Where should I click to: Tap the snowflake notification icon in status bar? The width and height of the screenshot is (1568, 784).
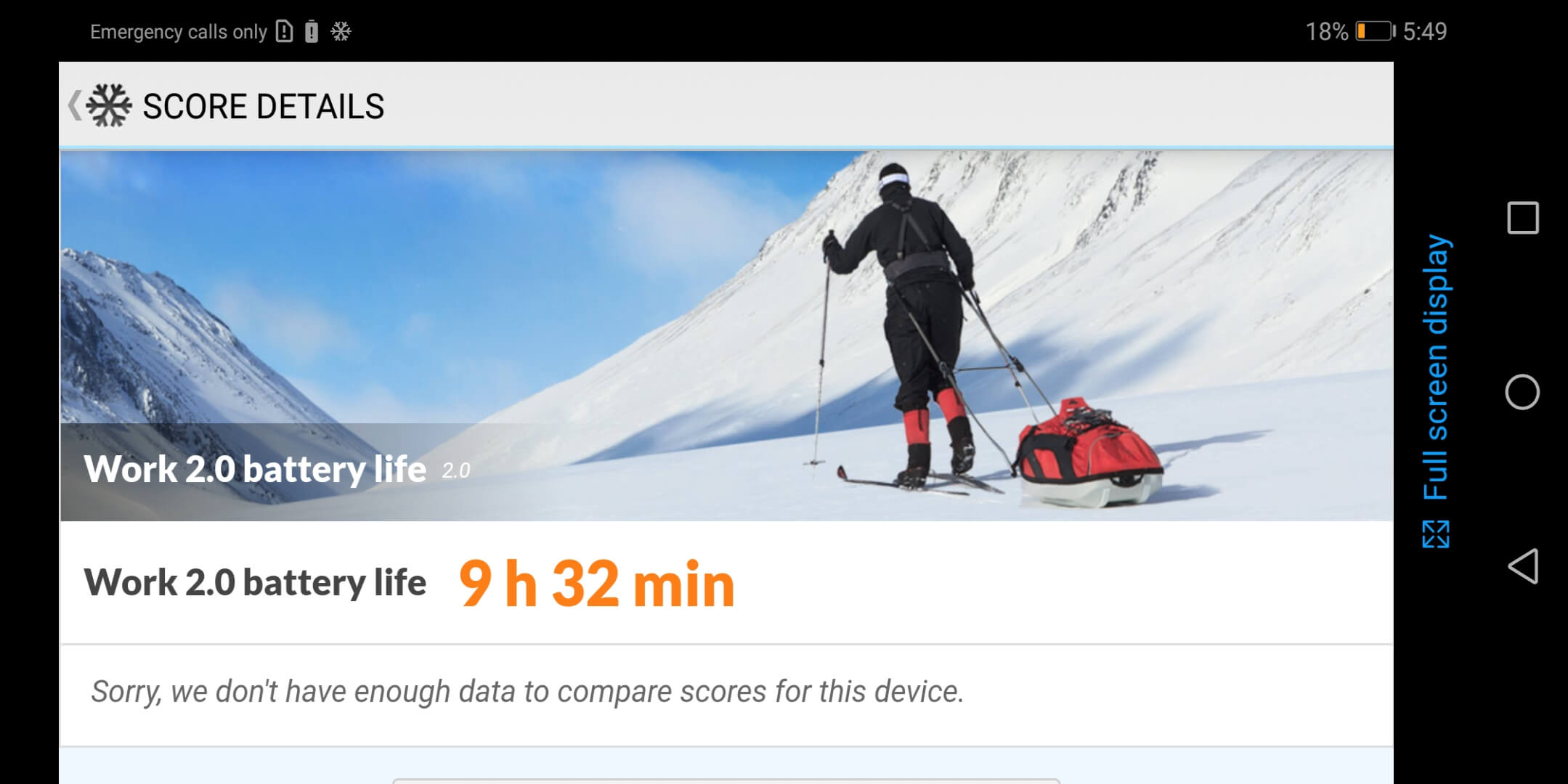pyautogui.click(x=341, y=31)
